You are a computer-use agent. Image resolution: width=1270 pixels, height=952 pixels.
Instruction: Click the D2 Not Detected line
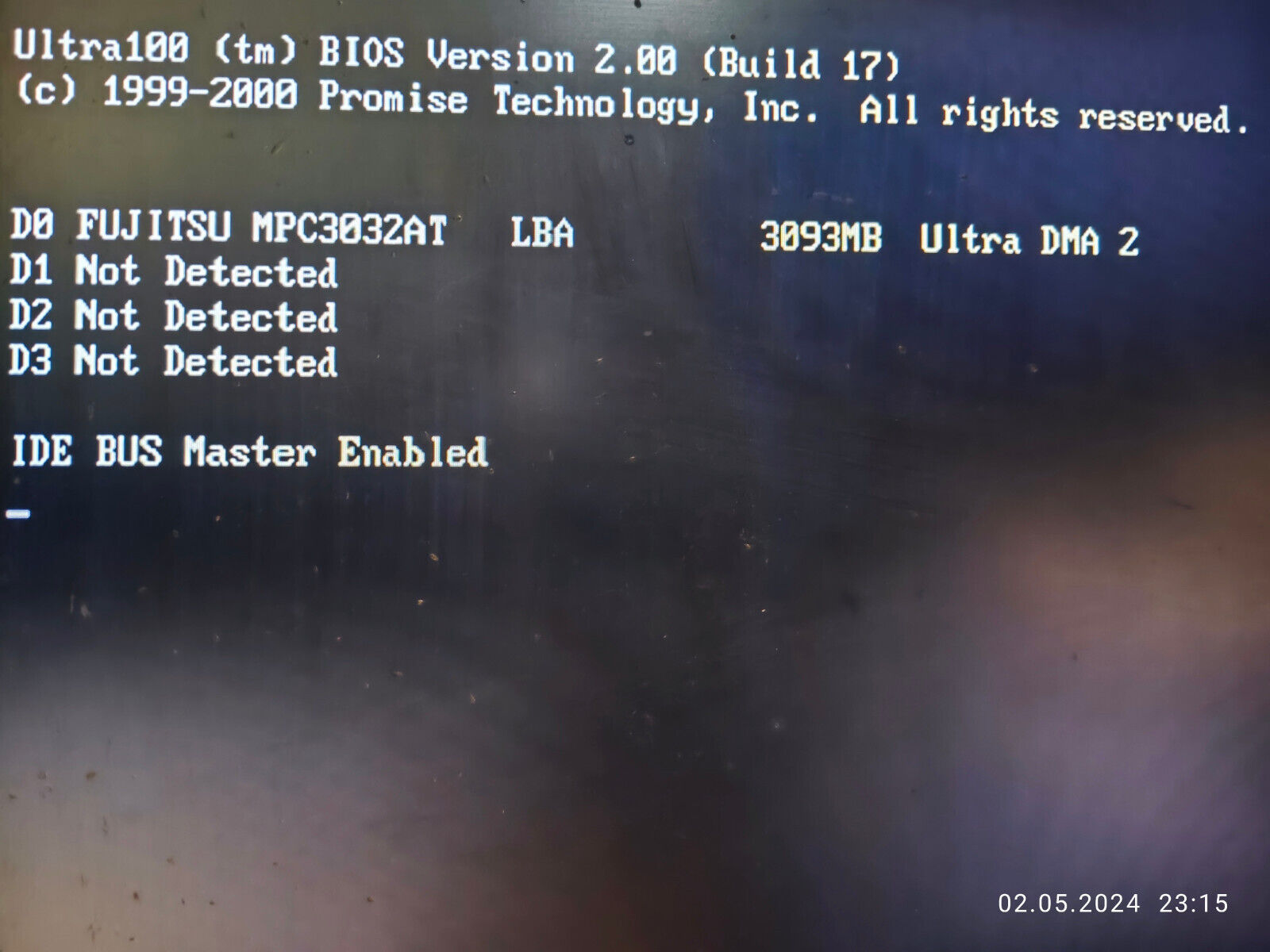click(x=174, y=317)
